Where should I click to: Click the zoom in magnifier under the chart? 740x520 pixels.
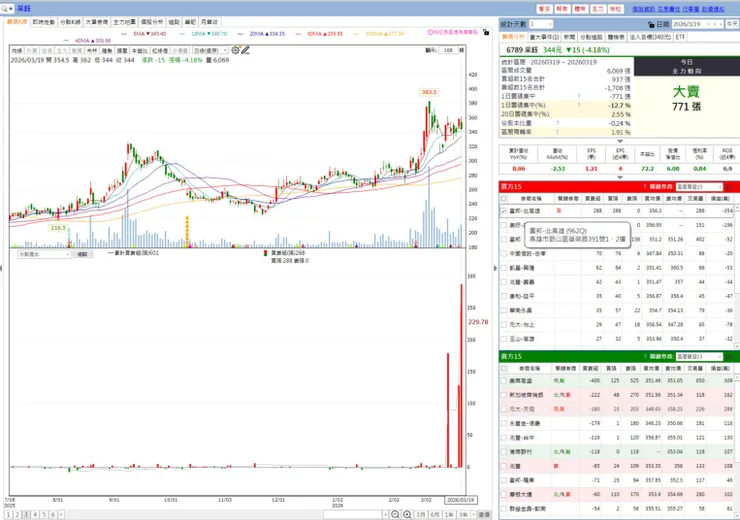407,514
